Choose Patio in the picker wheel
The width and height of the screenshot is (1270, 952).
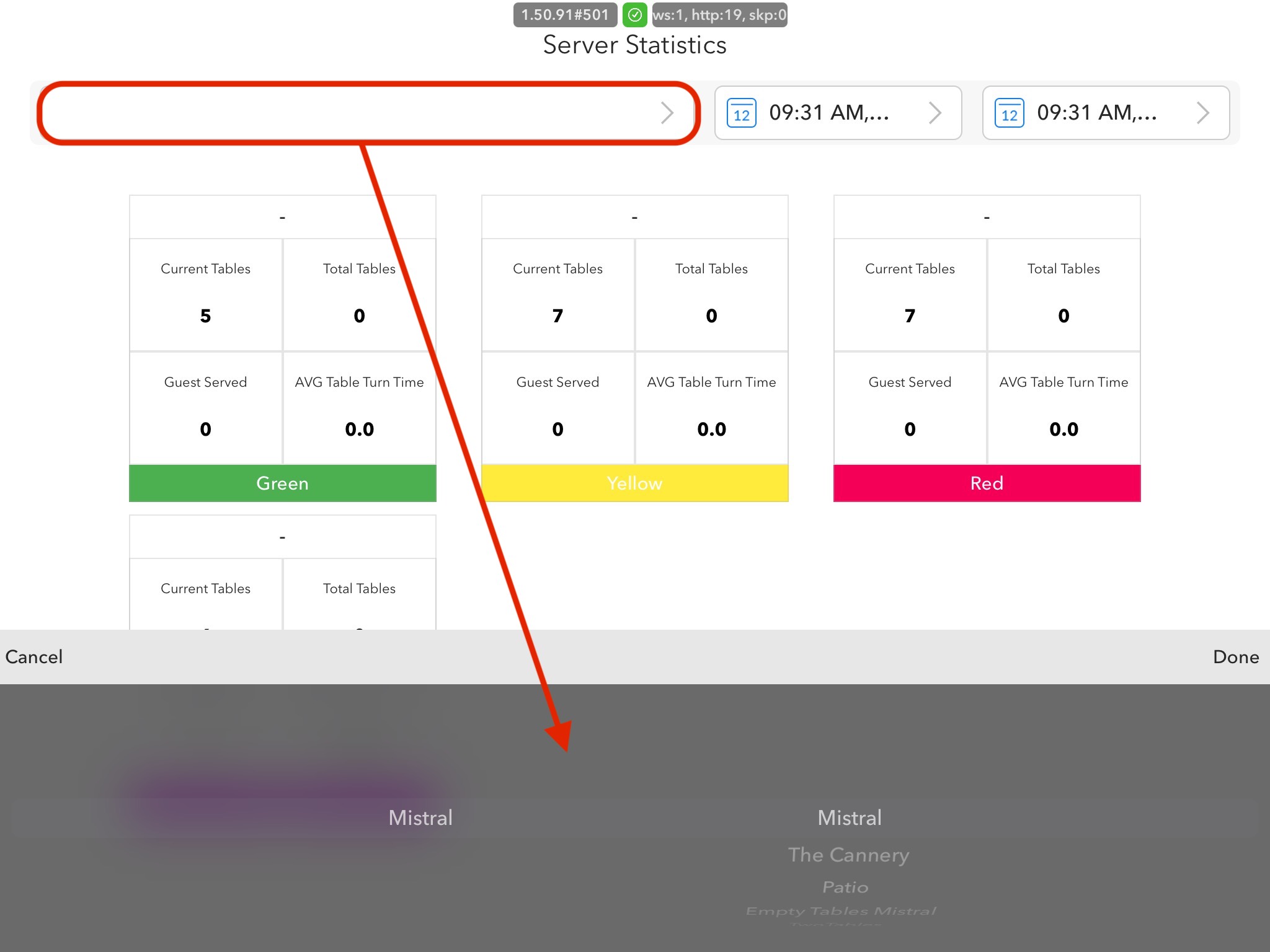tap(845, 888)
